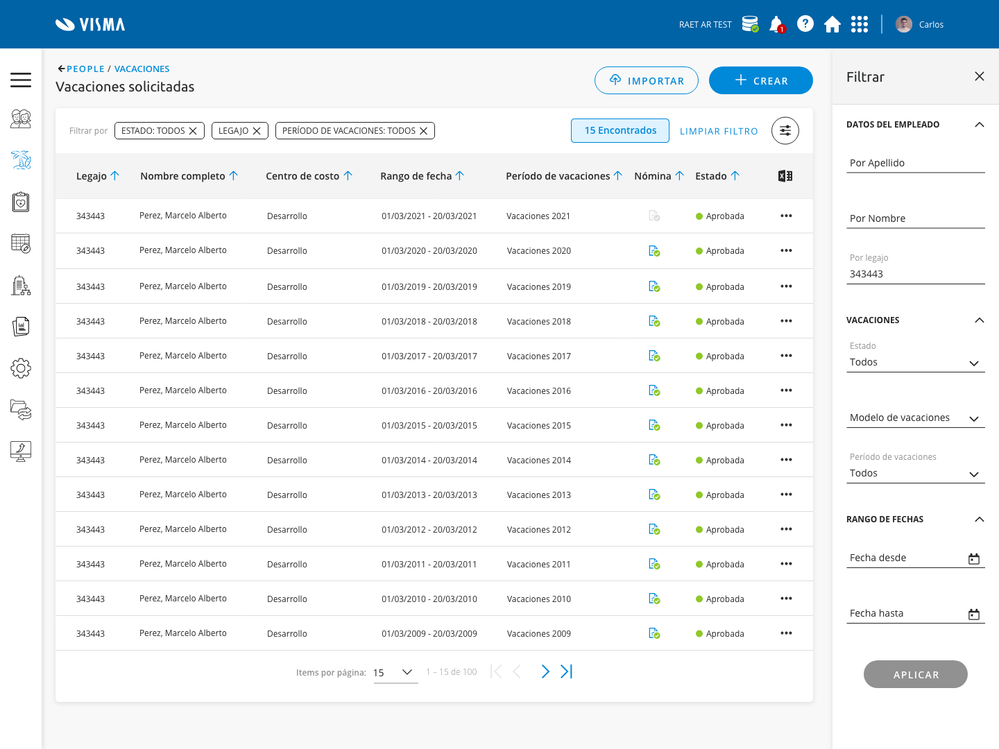Open the settings gear sidebar icon
Screen dimensions: 999x749
point(20,368)
